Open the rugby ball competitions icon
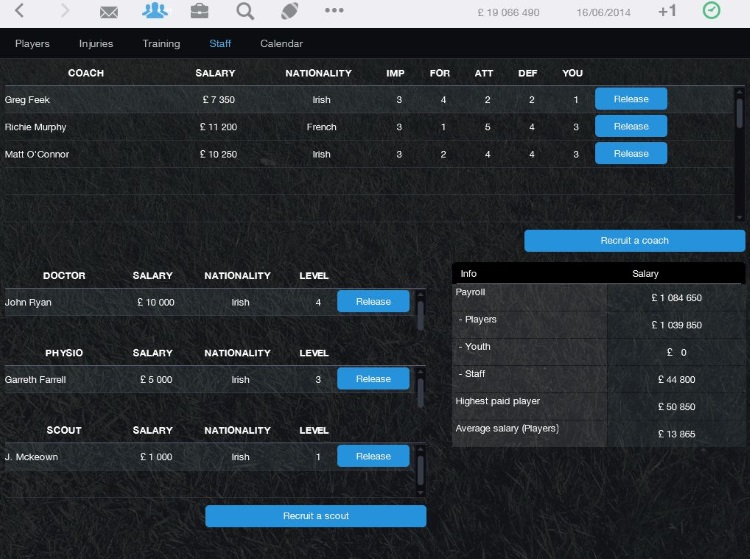Viewport: 750px width, 559px height. click(290, 11)
